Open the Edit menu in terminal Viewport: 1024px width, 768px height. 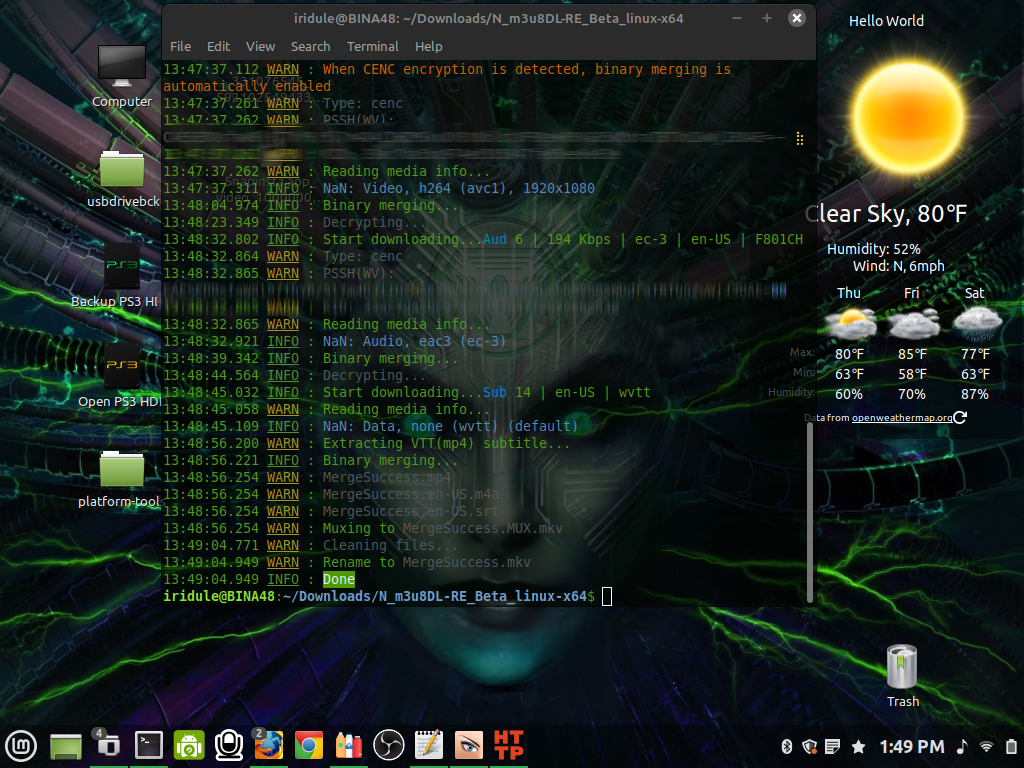coord(218,46)
